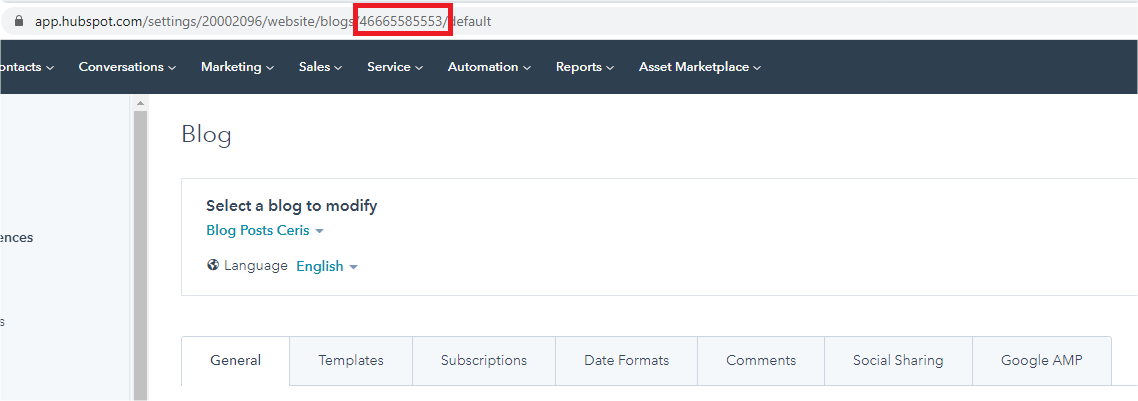The height and width of the screenshot is (401, 1138).
Task: Select the General tab
Action: click(236, 361)
